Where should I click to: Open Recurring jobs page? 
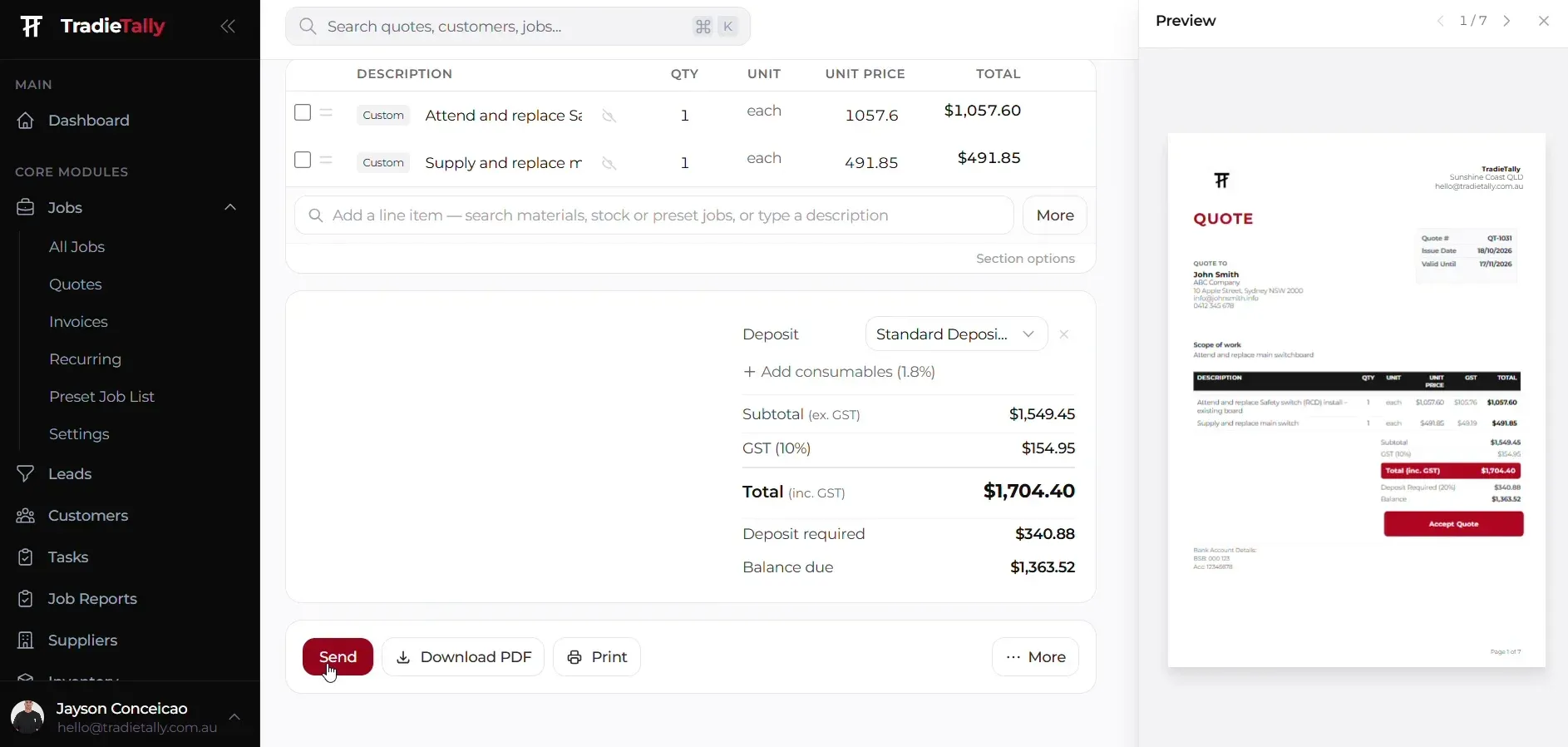(85, 359)
